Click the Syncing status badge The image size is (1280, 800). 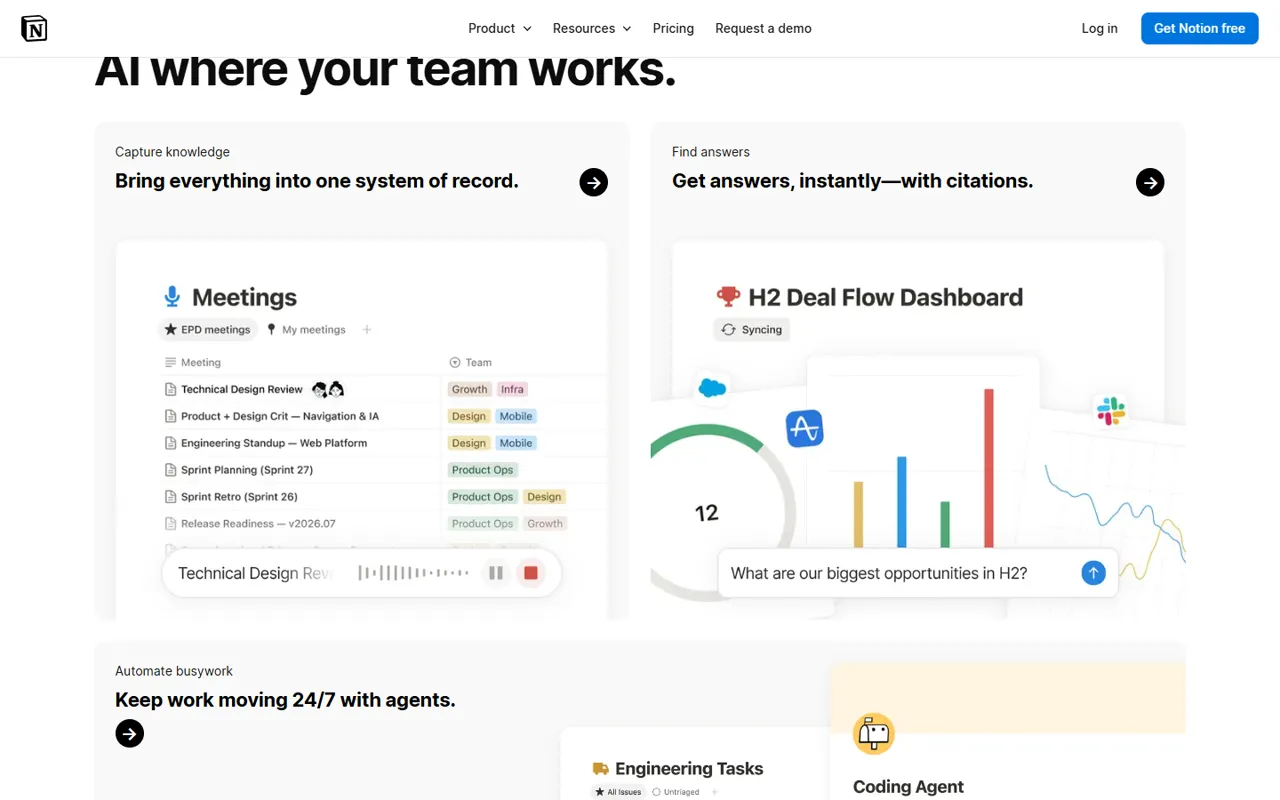(752, 329)
